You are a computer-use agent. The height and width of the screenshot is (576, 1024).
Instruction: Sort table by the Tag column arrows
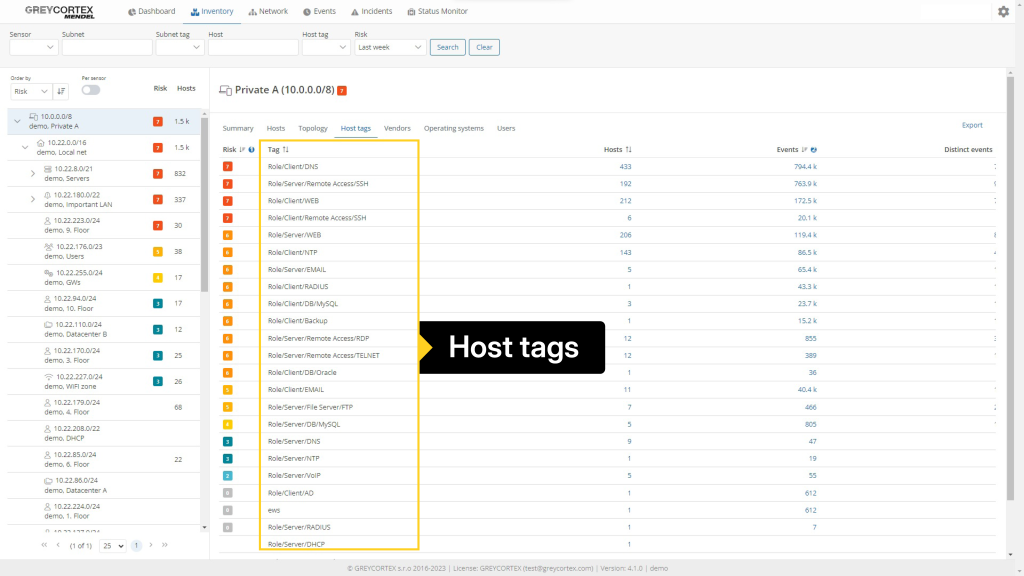[285, 149]
